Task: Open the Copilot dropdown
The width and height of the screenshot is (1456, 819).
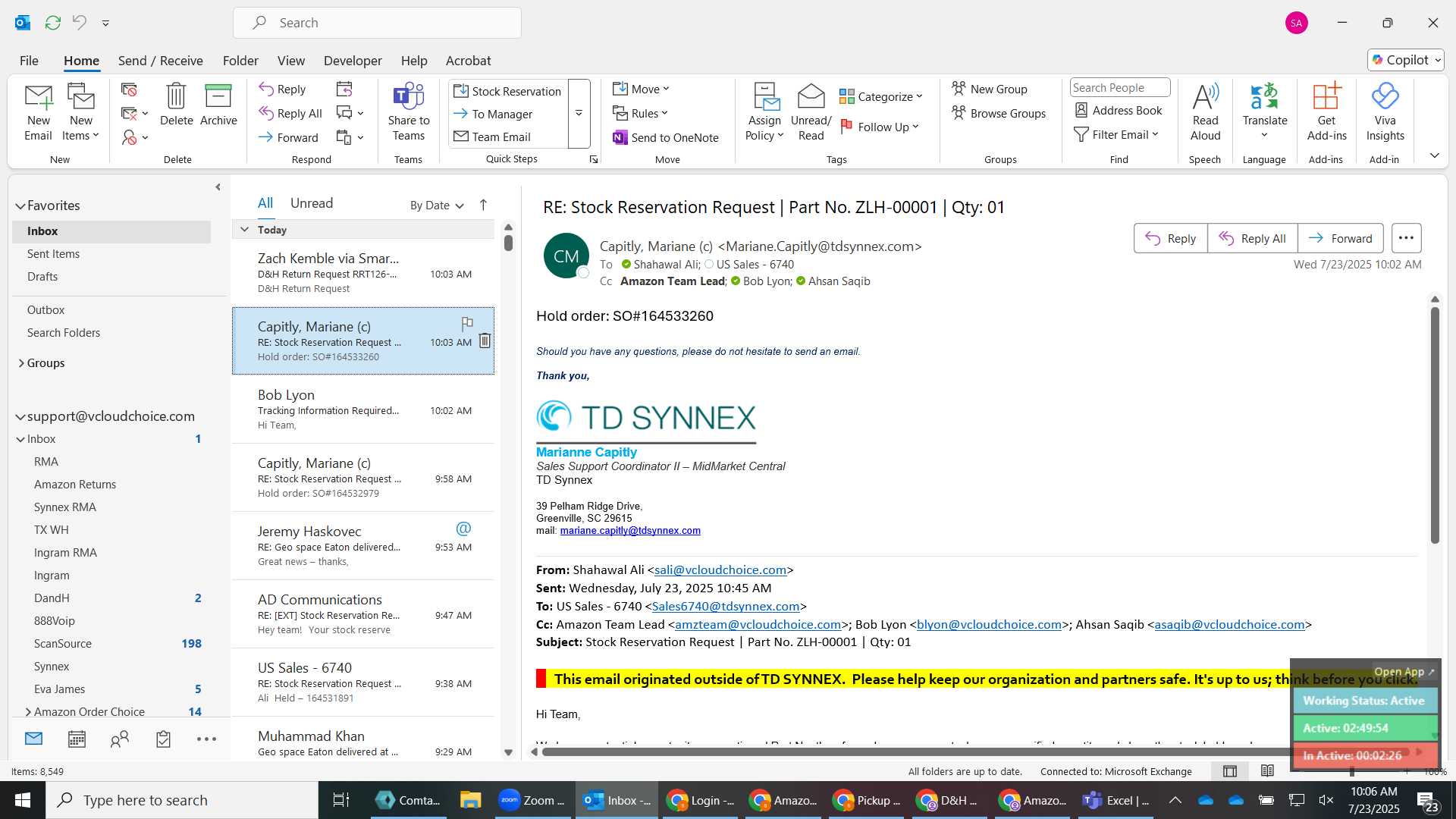Action: [1406, 60]
